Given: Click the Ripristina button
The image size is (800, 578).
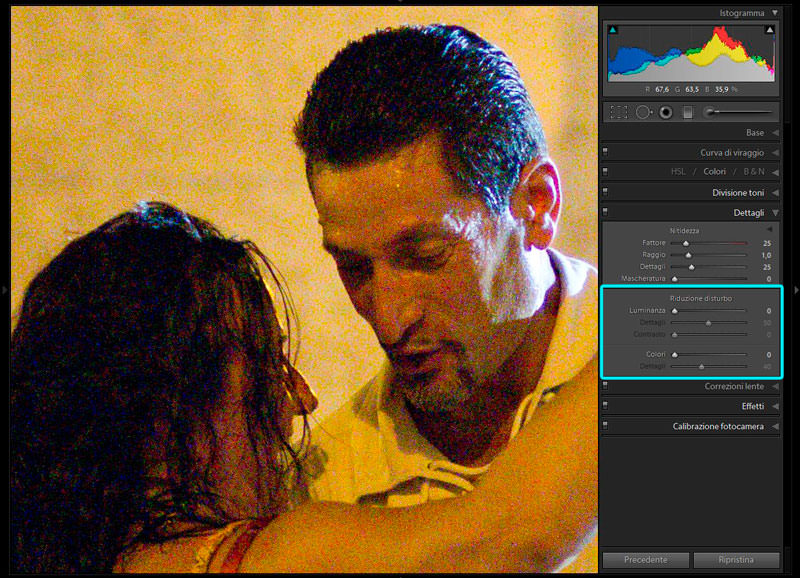Looking at the screenshot, I should coord(736,560).
